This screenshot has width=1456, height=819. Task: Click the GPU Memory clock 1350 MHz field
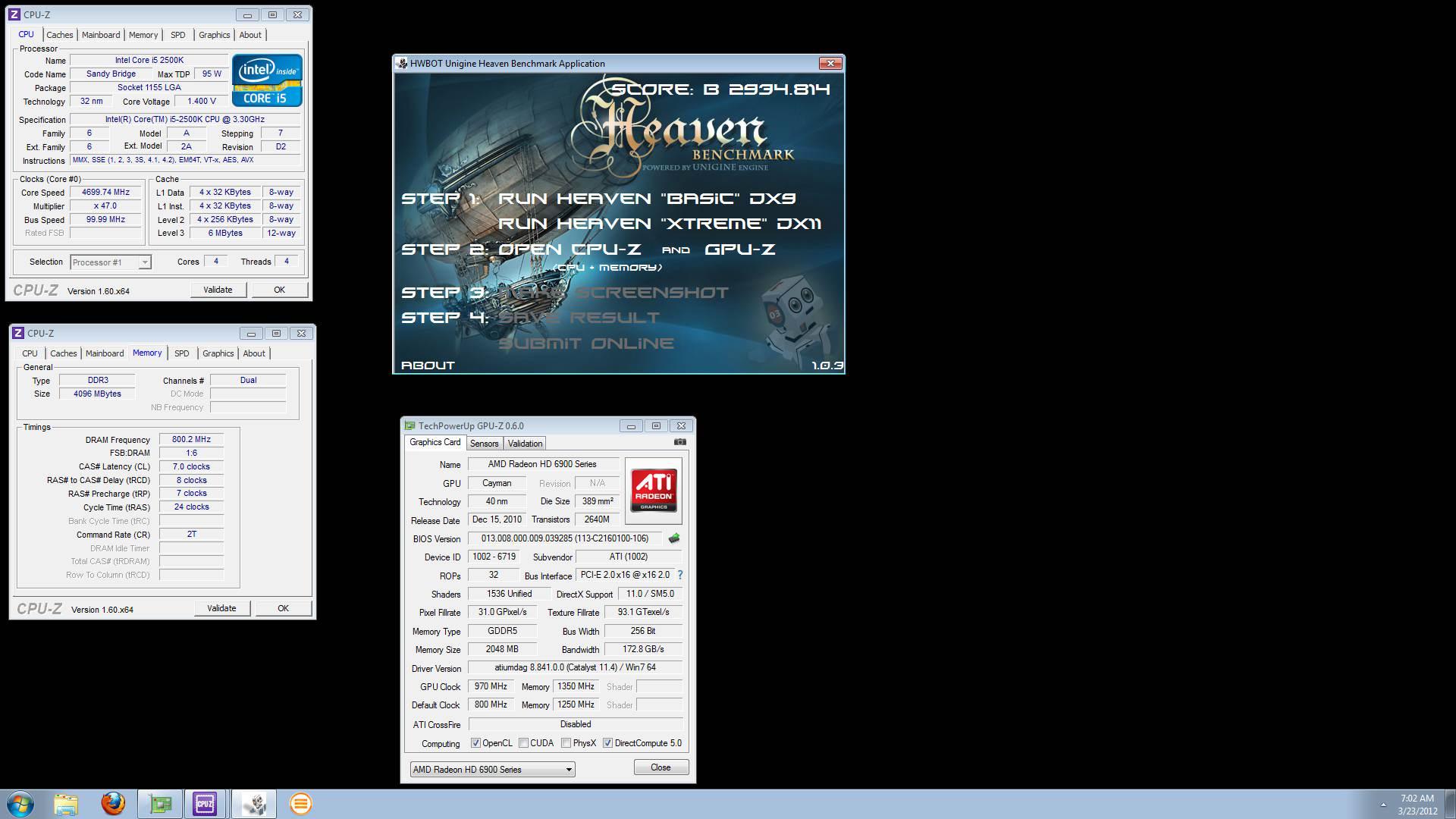(x=576, y=687)
